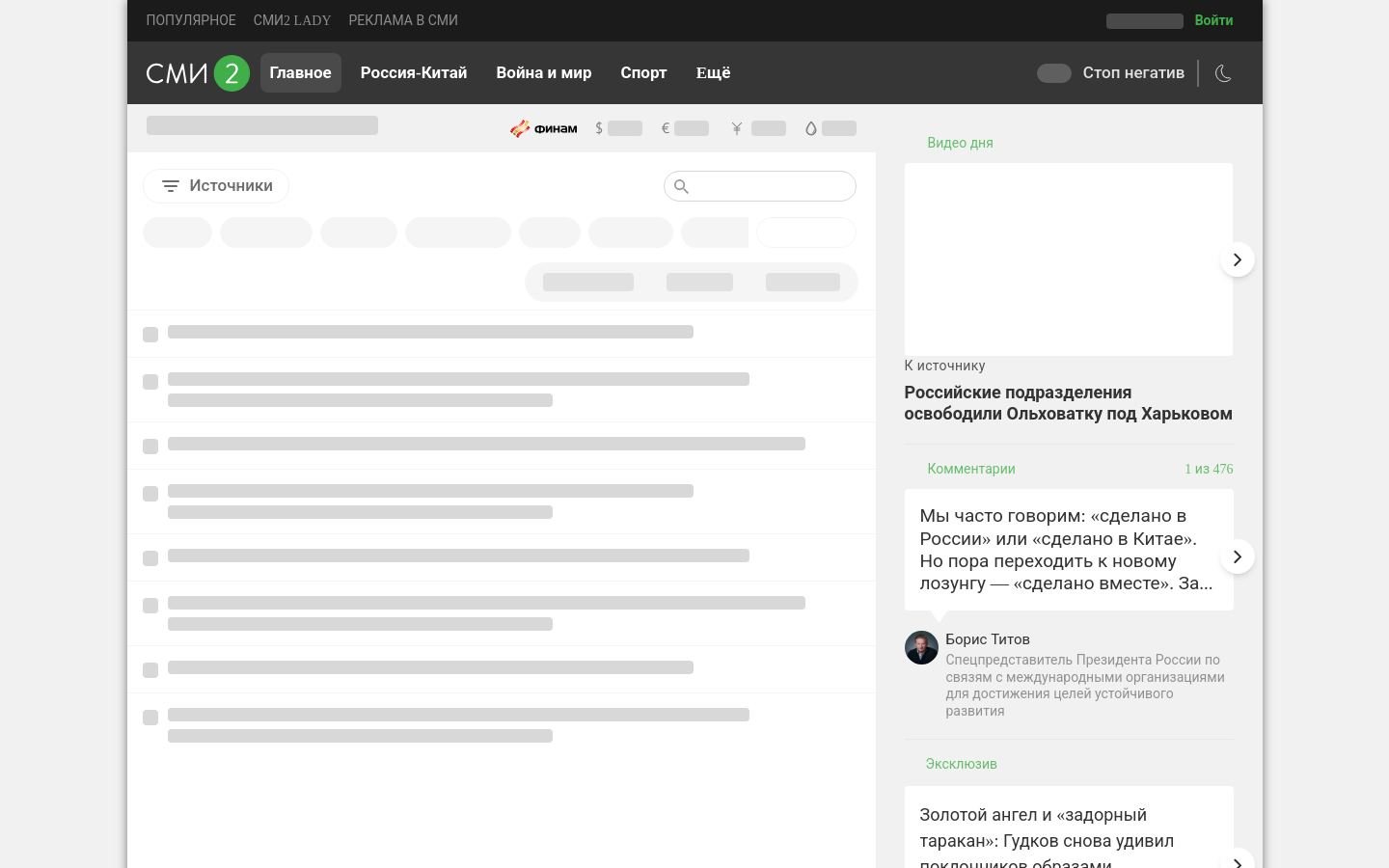Image resolution: width=1389 pixels, height=868 pixels.
Task: Open ПОПУЛЯРНОЕ top link
Action: pyautogui.click(x=191, y=20)
